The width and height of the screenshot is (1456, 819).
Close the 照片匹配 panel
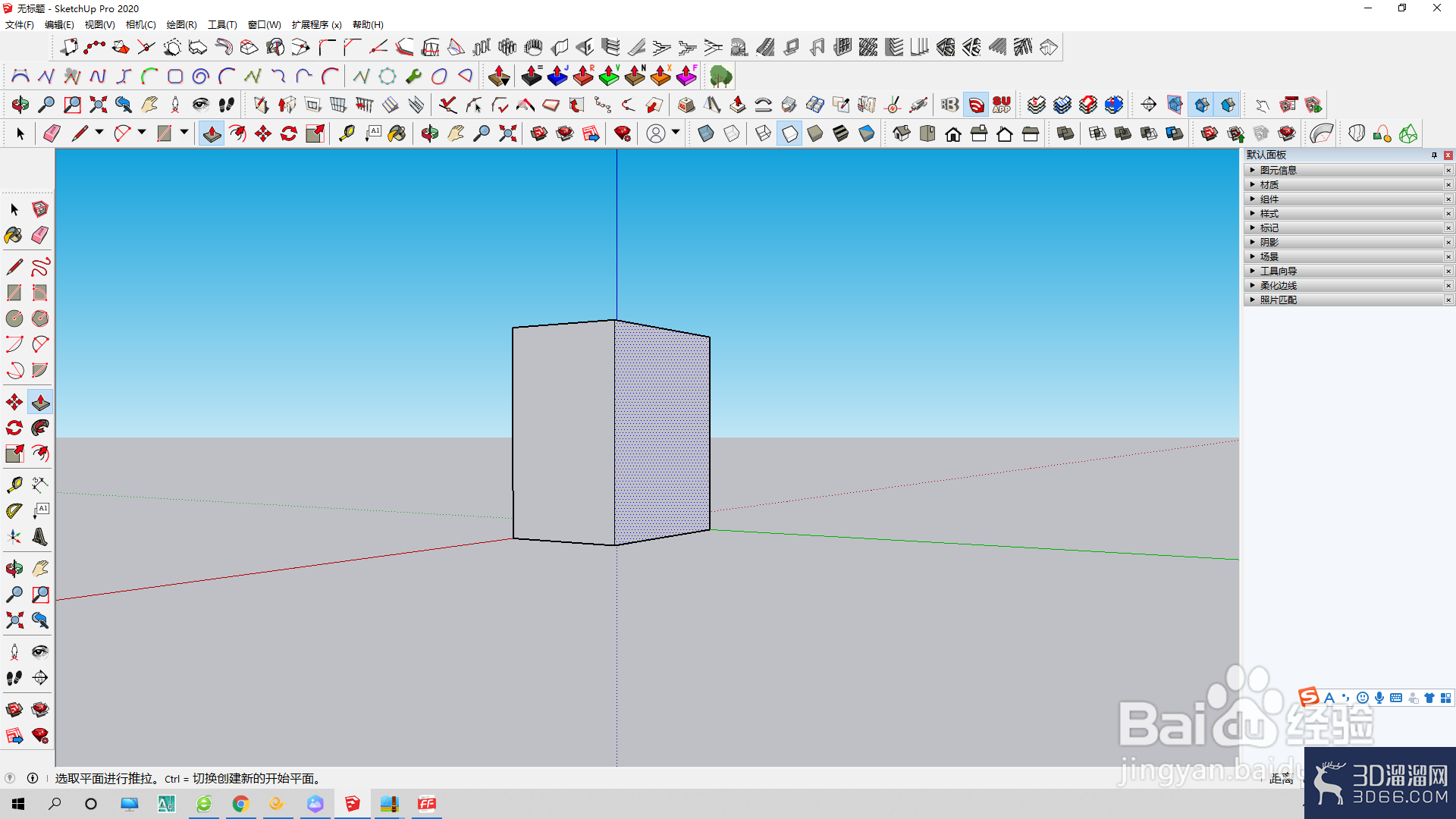pyautogui.click(x=1448, y=300)
